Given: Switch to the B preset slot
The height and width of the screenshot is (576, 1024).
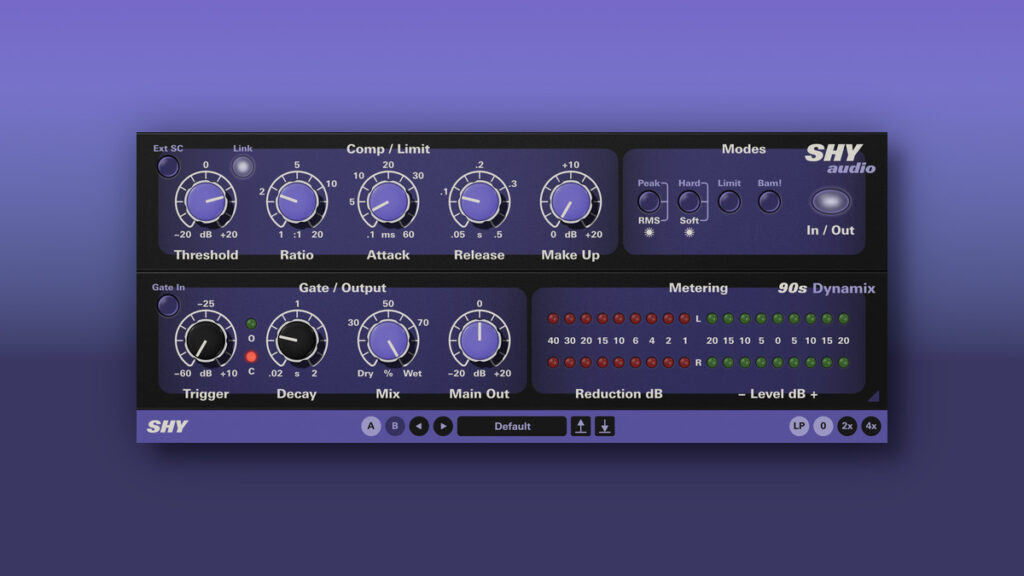Looking at the screenshot, I should (395, 426).
